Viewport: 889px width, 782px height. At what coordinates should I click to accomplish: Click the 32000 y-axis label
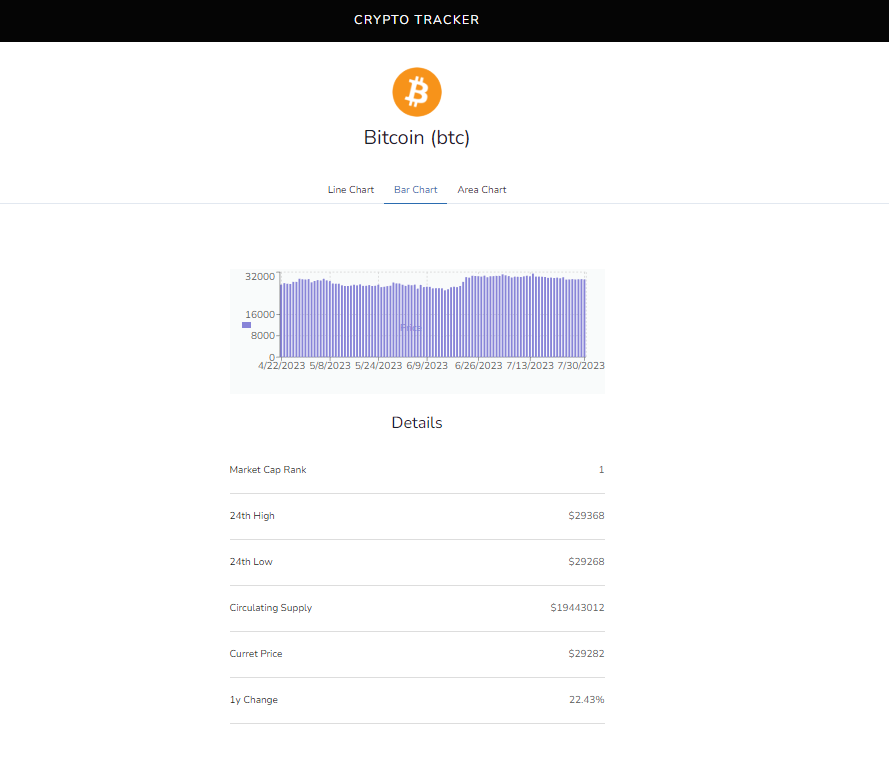click(260, 277)
